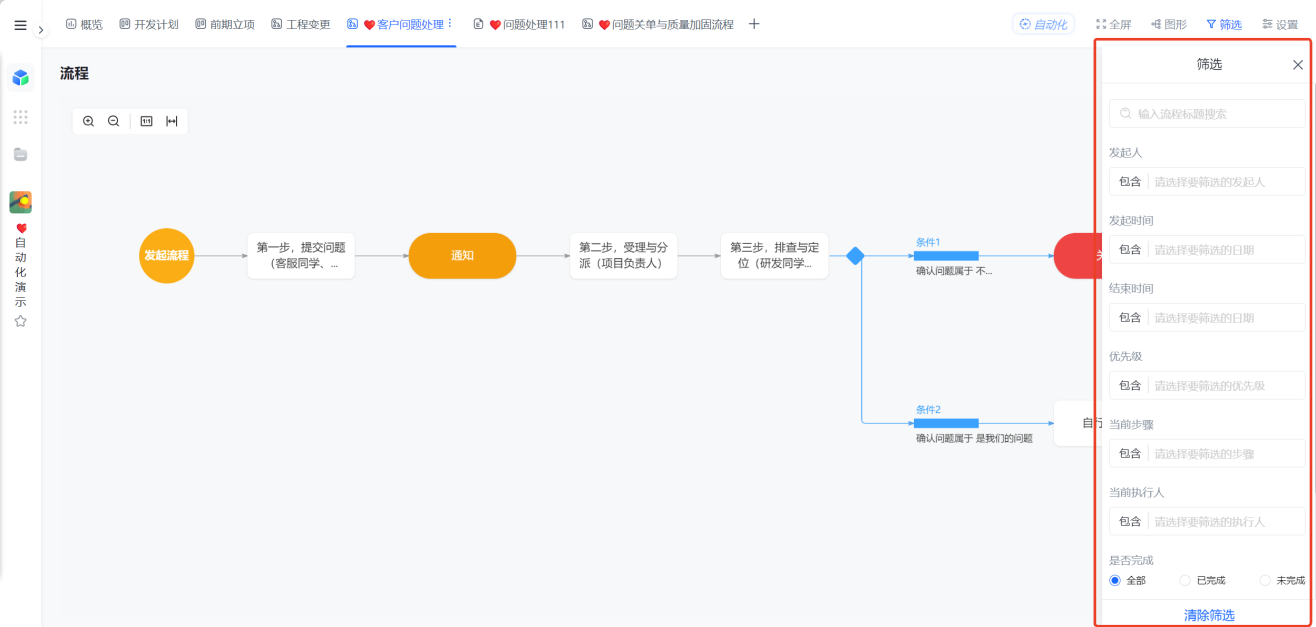Click the 流程 heading
The height and width of the screenshot is (627, 1316).
(74, 74)
